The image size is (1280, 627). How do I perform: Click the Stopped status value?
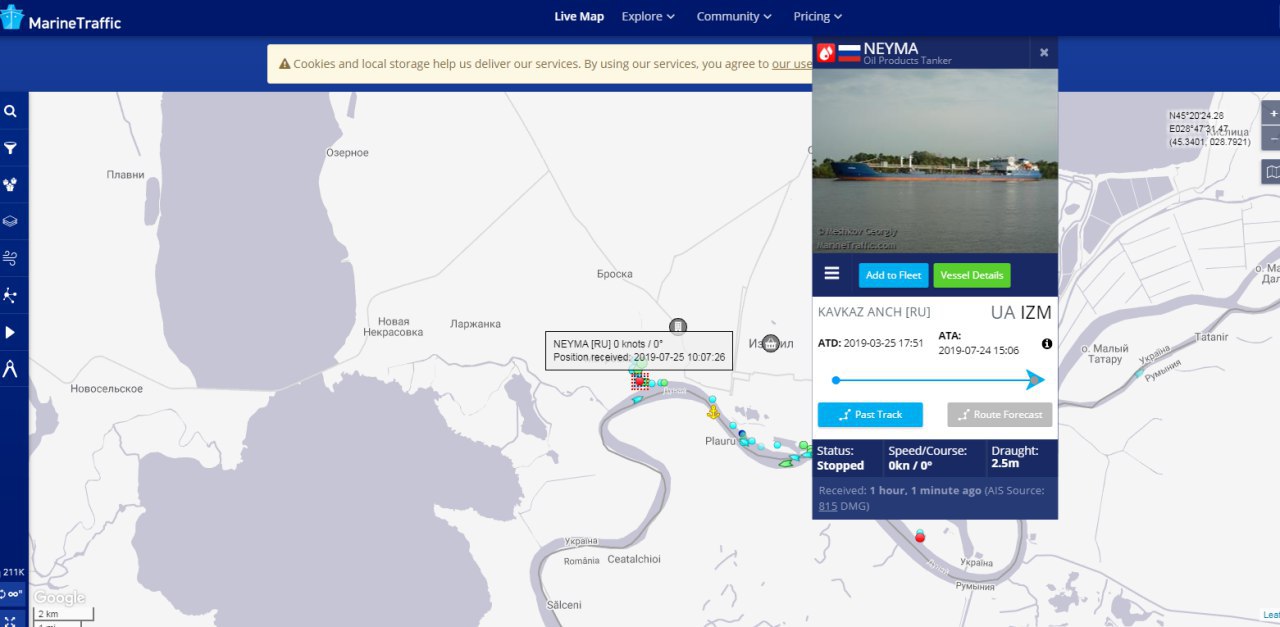click(840, 466)
